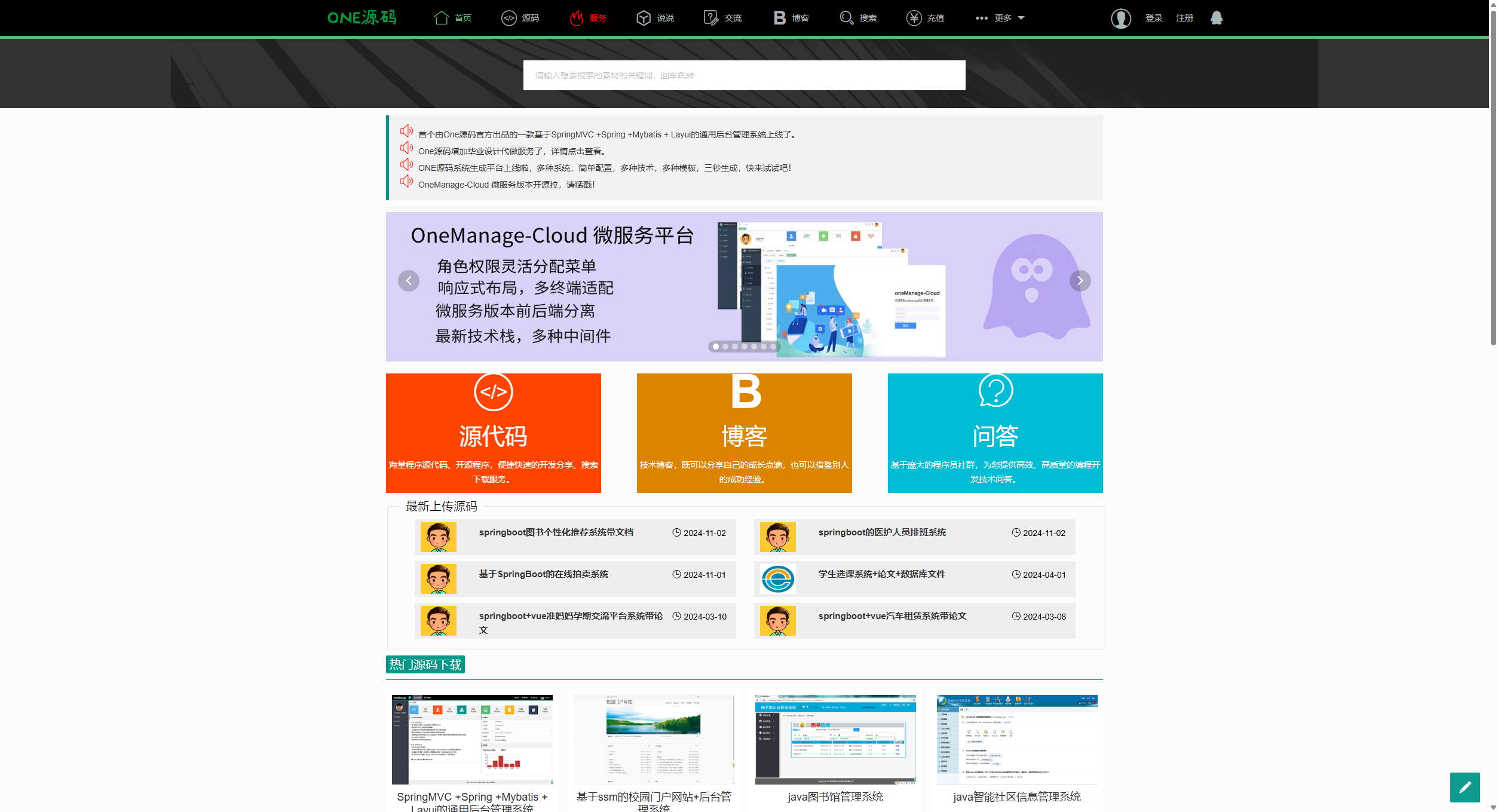Screen dimensions: 1498x812
Task: Click avatar beside springboot的医护人员排班系统
Action: [x=778, y=537]
